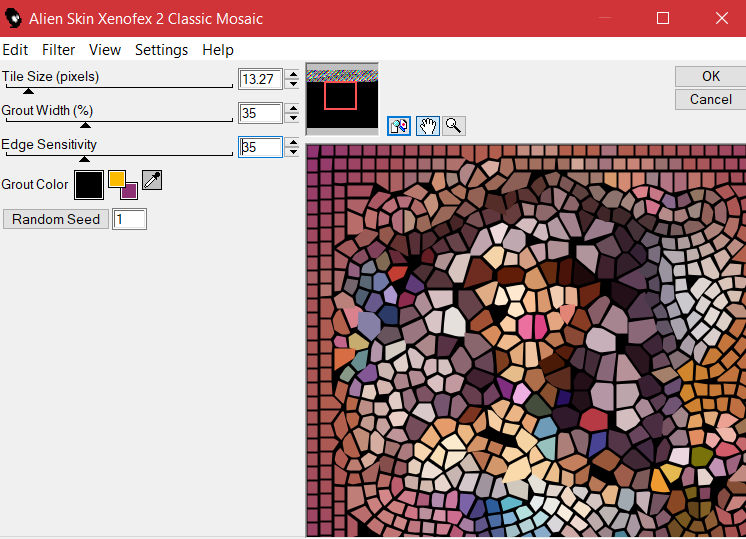Click the navigator thumbnail red viewport box
The width and height of the screenshot is (746, 539).
coord(341,96)
